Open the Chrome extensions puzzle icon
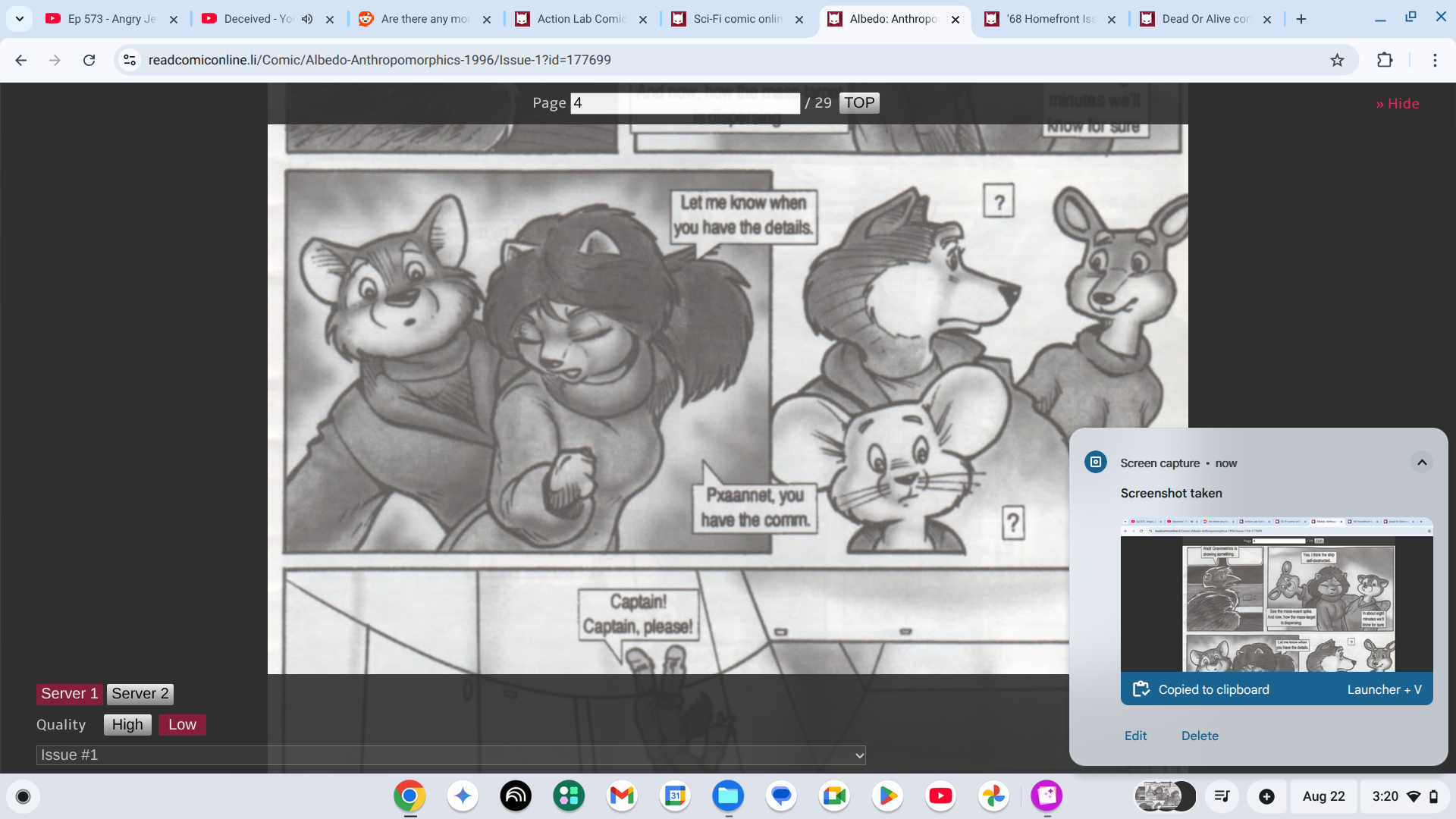This screenshot has width=1456, height=819. [x=1385, y=60]
